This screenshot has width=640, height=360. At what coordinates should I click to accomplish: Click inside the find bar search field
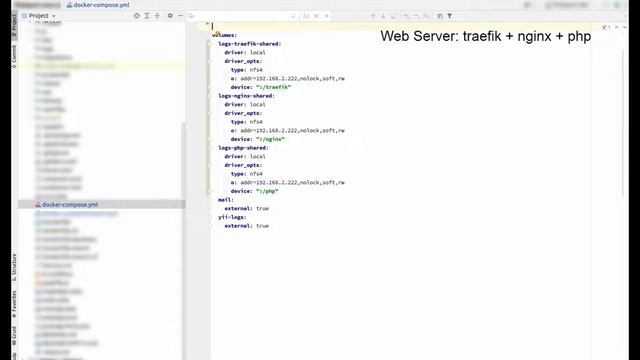243,16
